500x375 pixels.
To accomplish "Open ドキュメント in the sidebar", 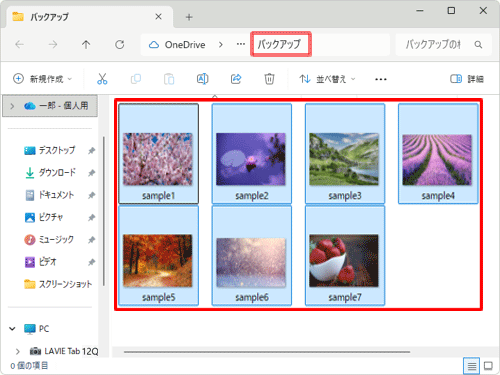I will 50,195.
